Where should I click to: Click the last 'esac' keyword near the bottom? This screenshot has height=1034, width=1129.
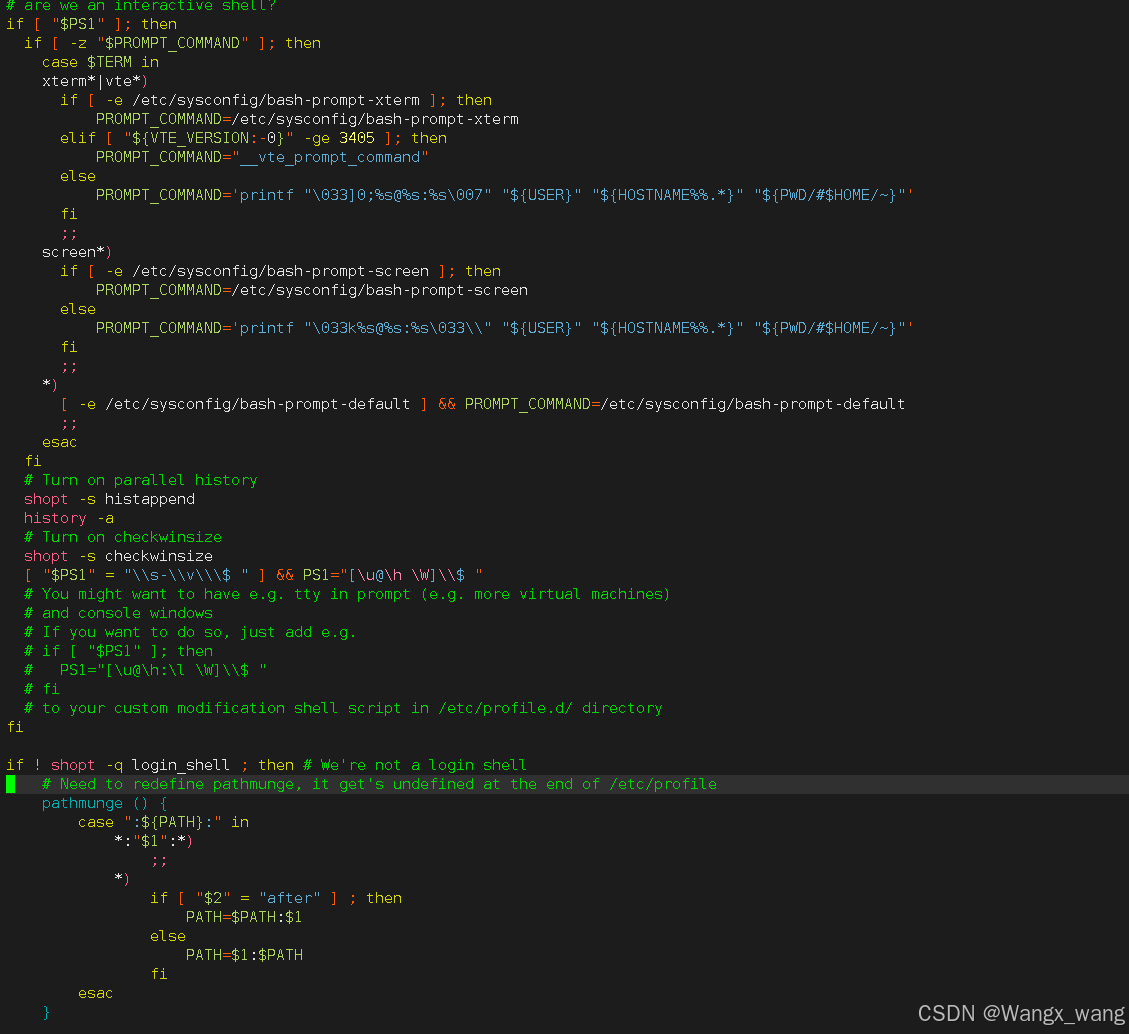pos(95,993)
